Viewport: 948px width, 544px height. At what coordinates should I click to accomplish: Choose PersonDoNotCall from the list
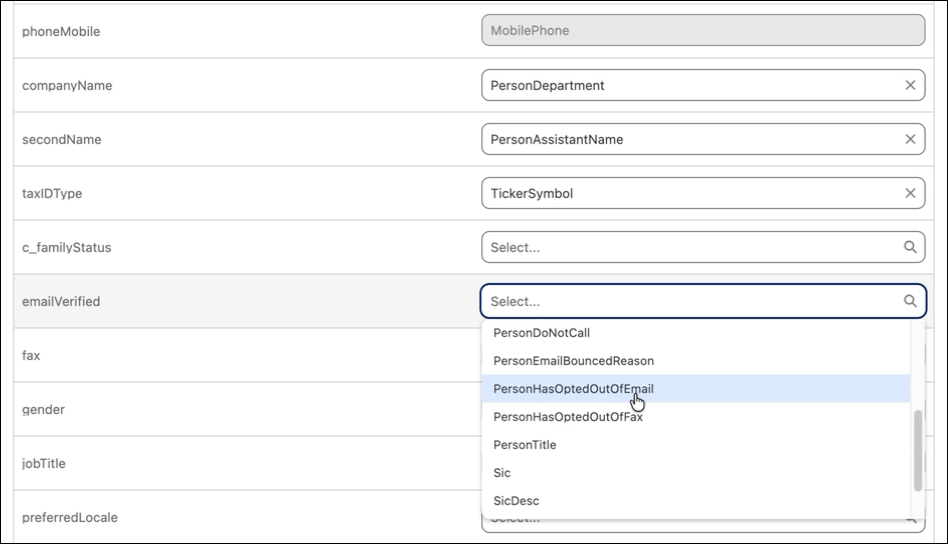tap(696, 333)
